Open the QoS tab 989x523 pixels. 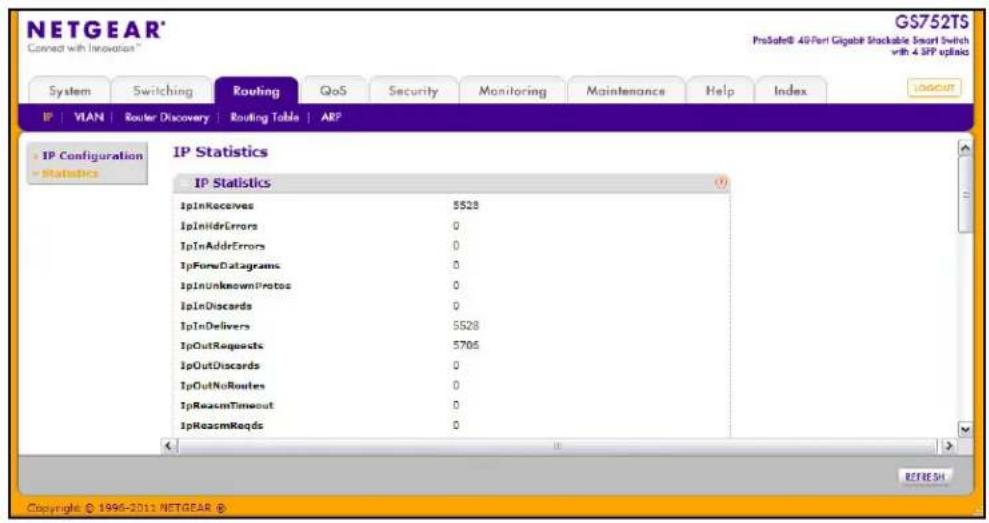(x=333, y=91)
